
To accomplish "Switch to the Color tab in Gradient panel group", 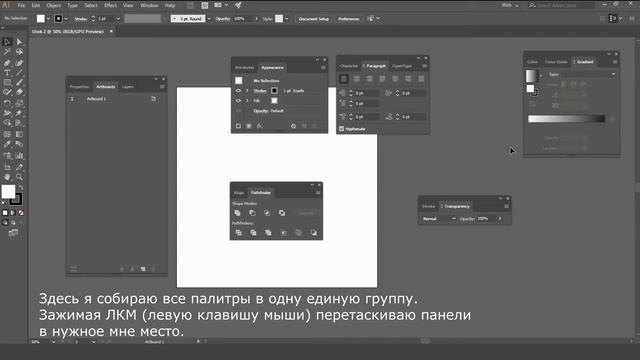I will click(532, 62).
